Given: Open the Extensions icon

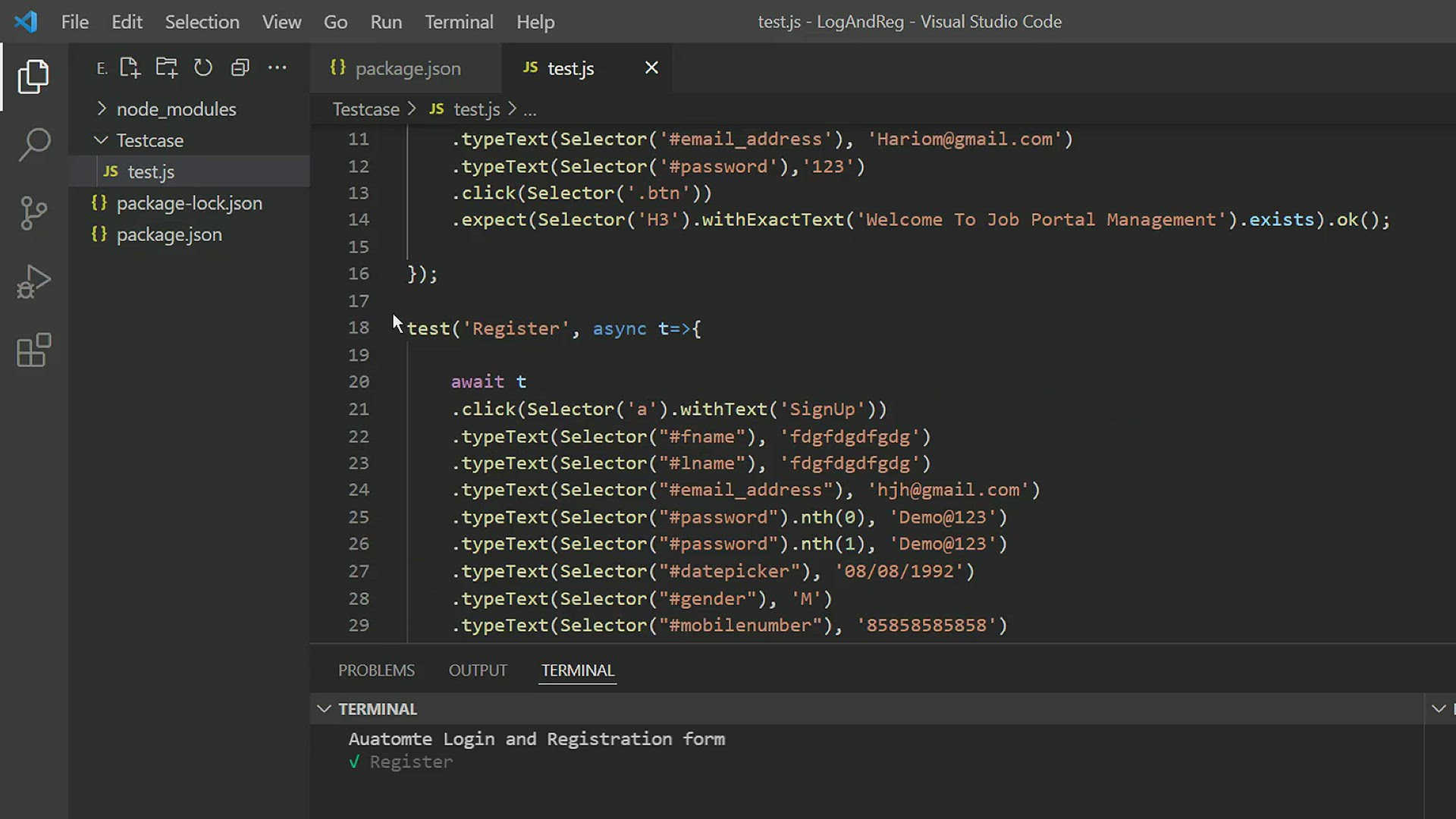Looking at the screenshot, I should [x=33, y=350].
